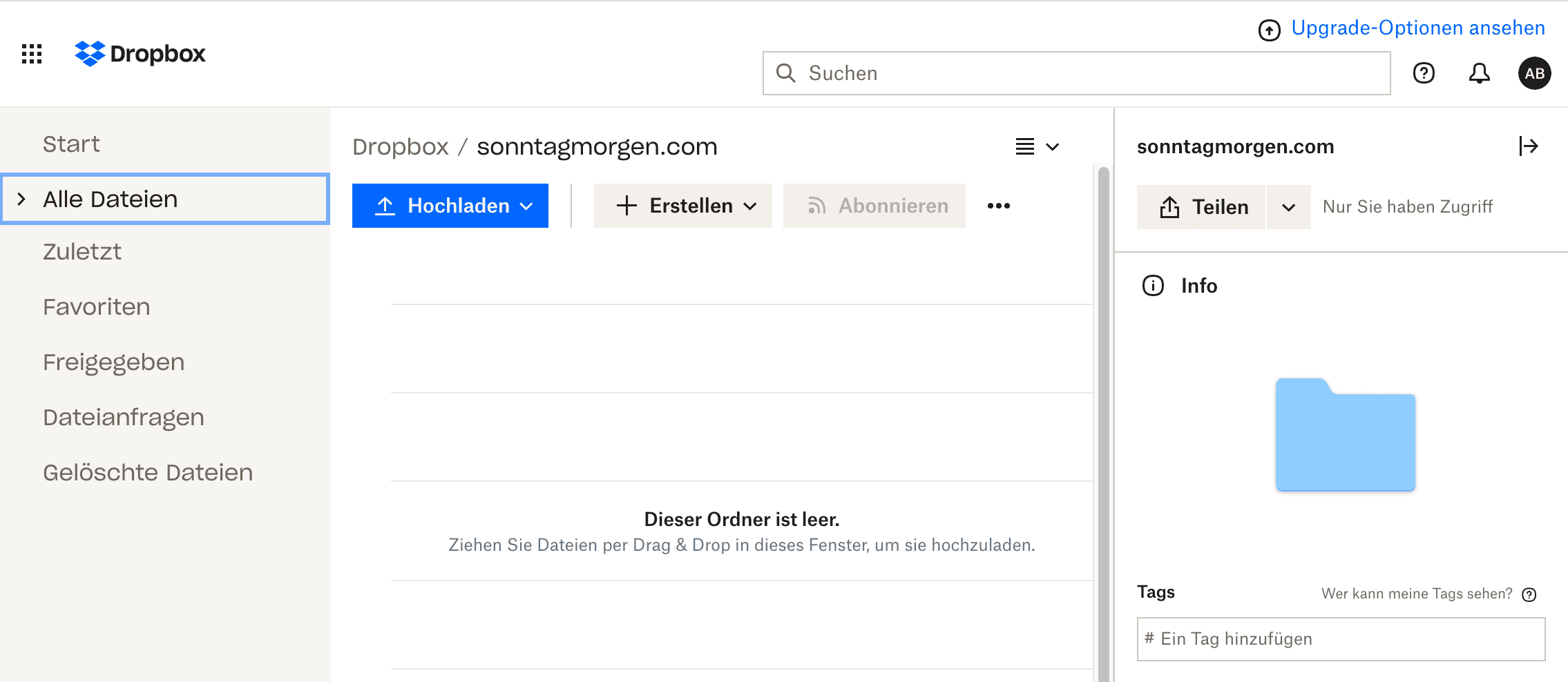Image resolution: width=1568 pixels, height=682 pixels.
Task: Click the Erstellen plus icon
Action: click(627, 206)
